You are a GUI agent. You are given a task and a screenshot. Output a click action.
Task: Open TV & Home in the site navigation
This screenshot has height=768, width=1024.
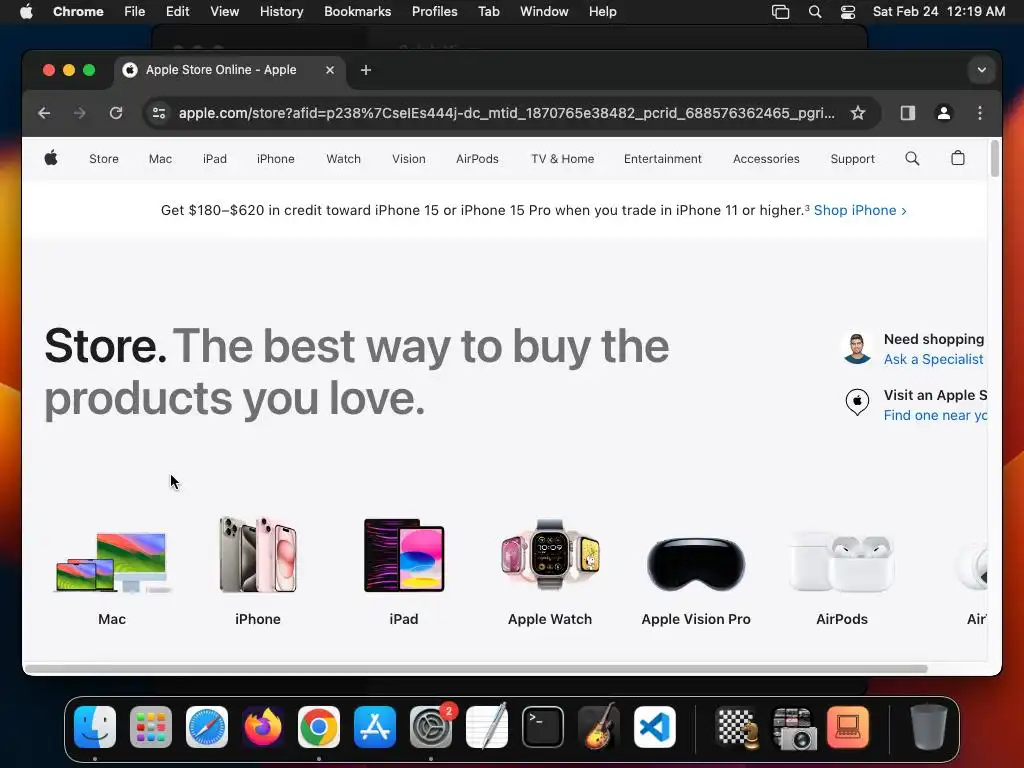(x=562, y=159)
